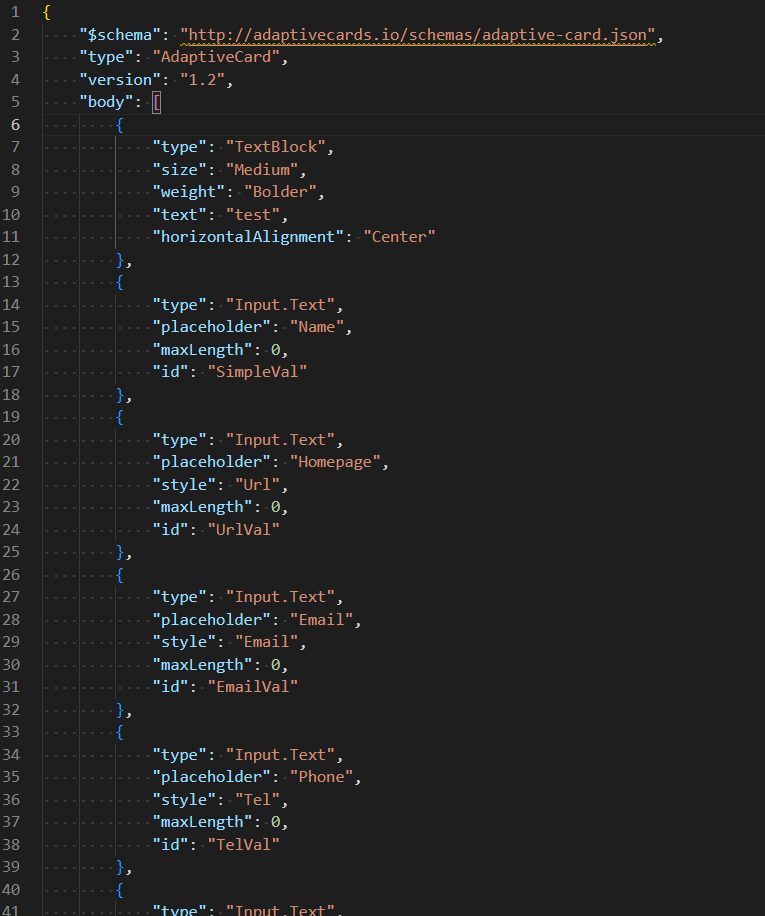Click the "Homepage" placeholder value

click(x=335, y=462)
